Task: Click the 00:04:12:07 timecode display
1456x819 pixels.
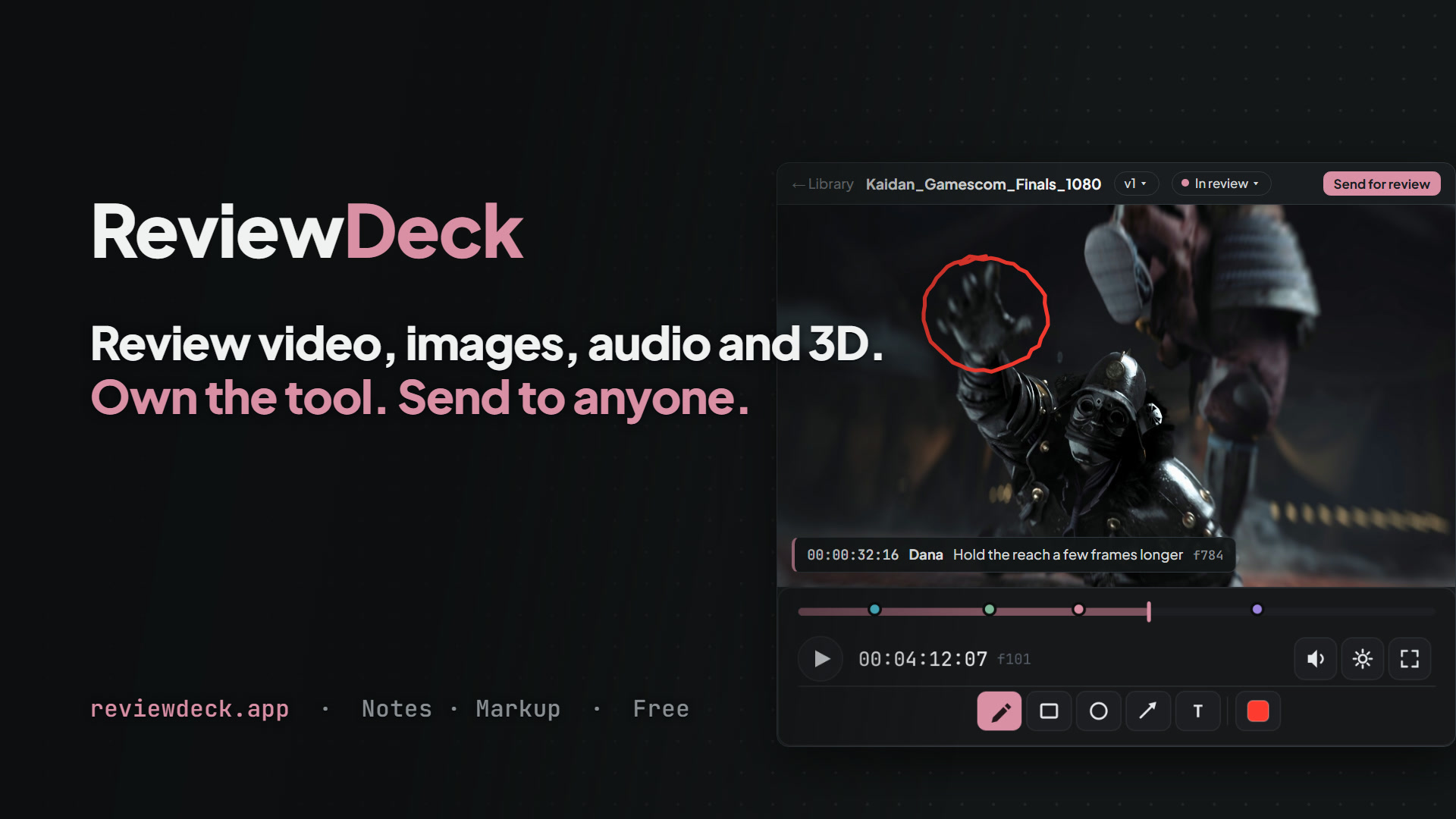Action: (923, 659)
